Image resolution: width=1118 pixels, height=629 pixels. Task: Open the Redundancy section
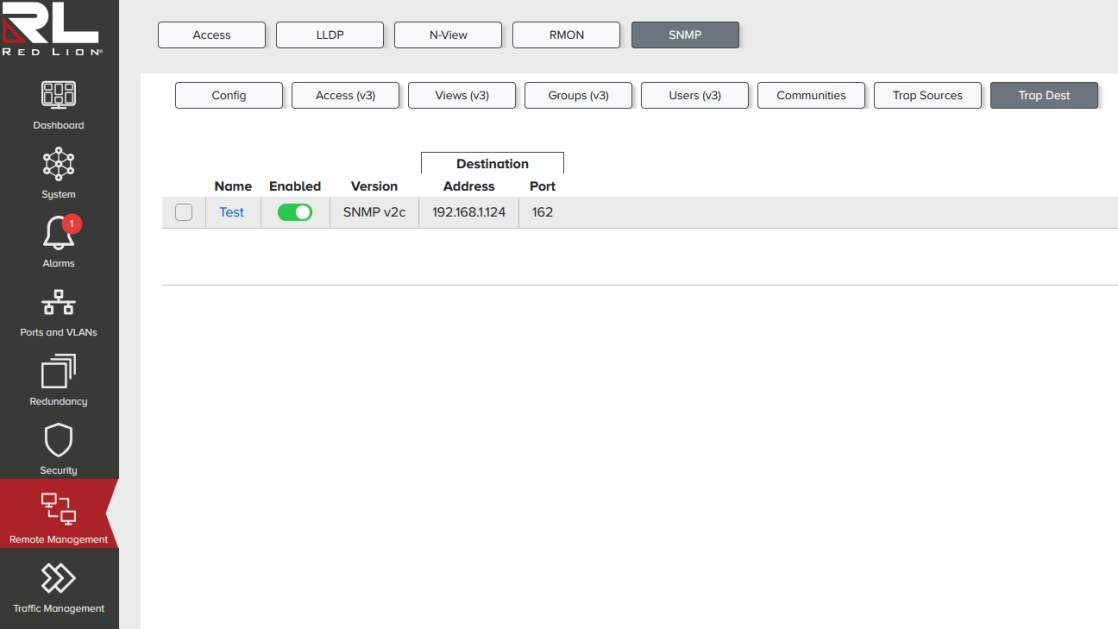58,380
